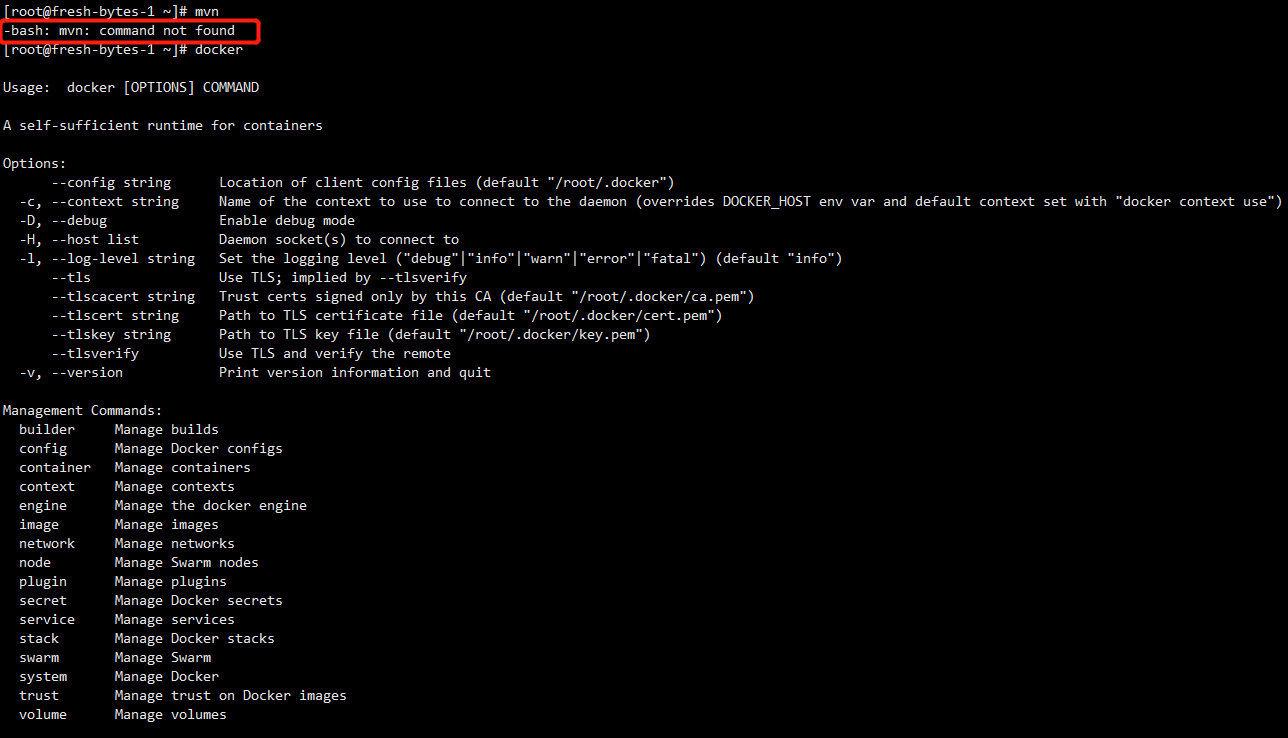Screen dimensions: 1288x738
Task: Click the '--tlsverify' option text
Action: coord(95,354)
